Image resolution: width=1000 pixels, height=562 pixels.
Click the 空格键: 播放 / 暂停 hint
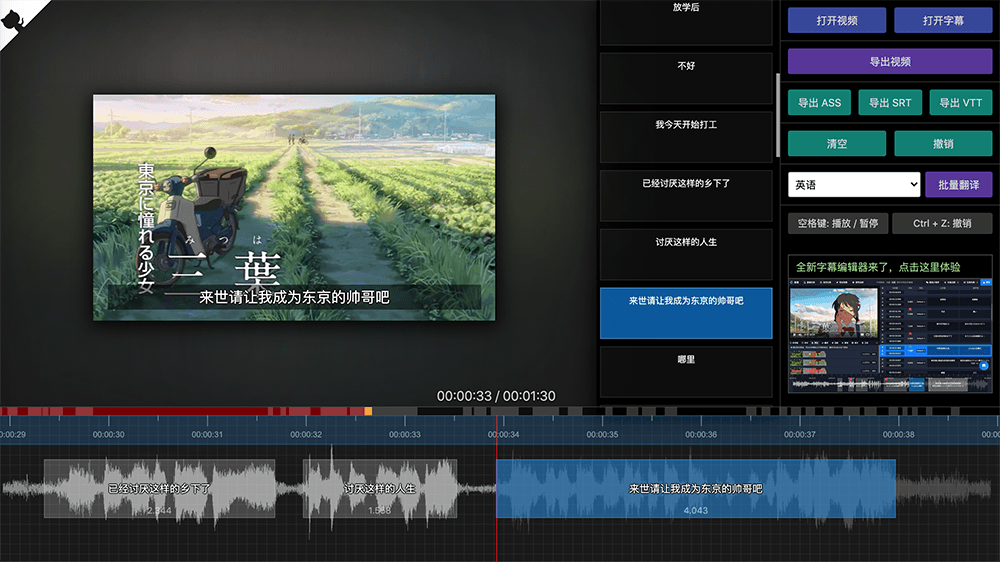[x=837, y=223]
